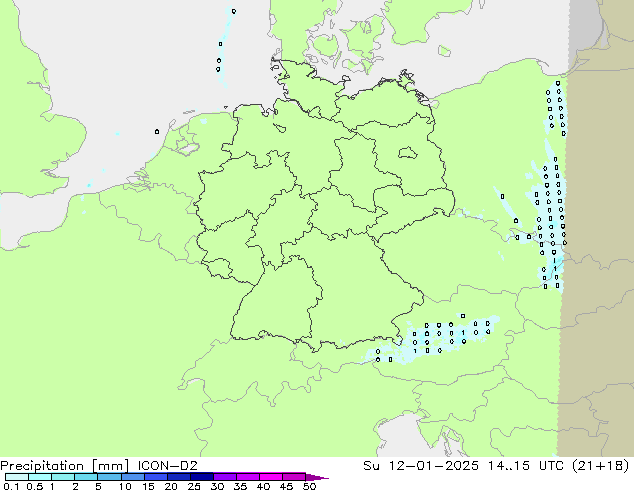634x490 pixels.
Task: Click the 'ICON-D2' model name
Action: [x=167, y=465]
